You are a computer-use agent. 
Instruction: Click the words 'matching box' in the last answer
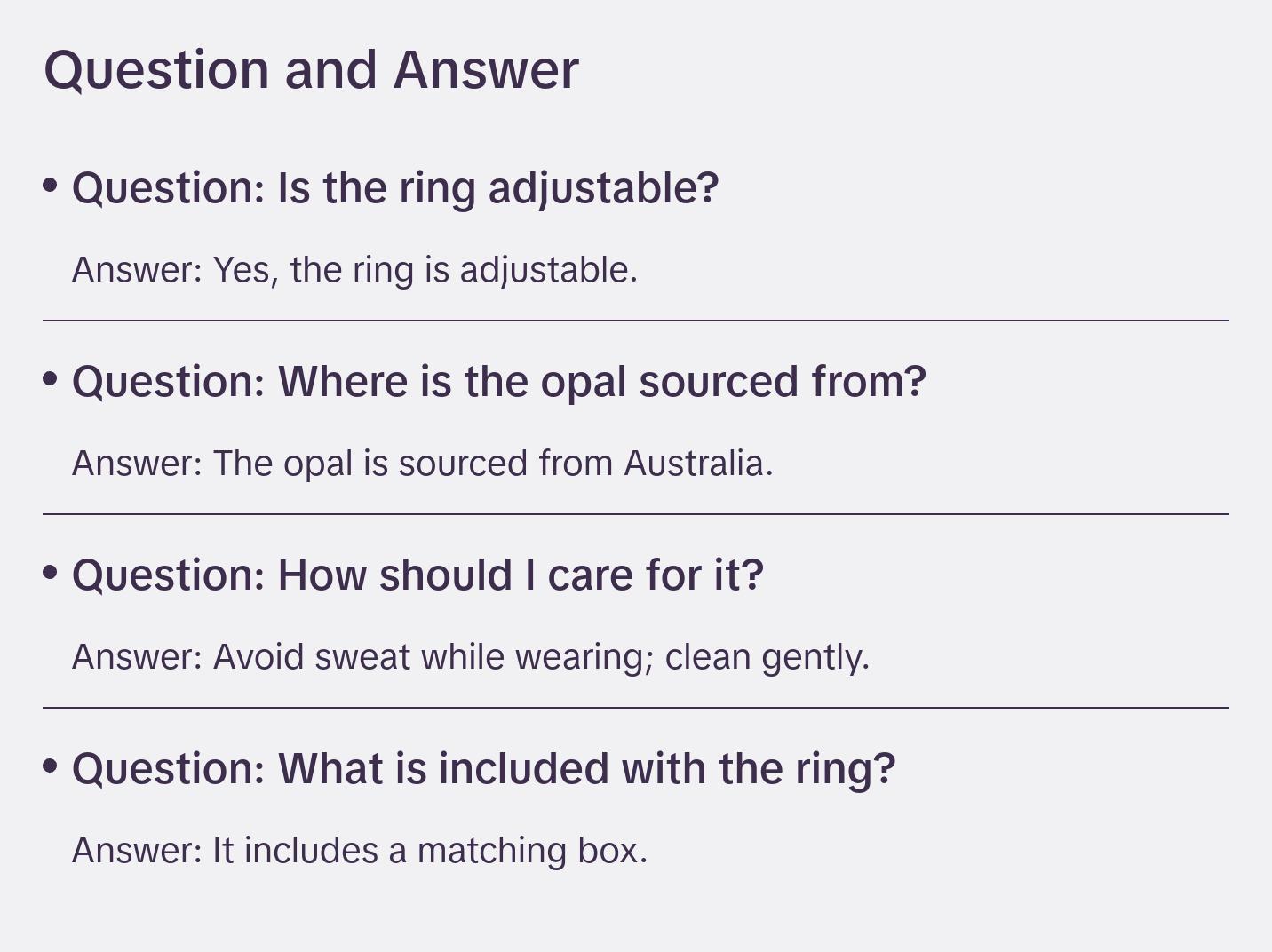point(530,851)
